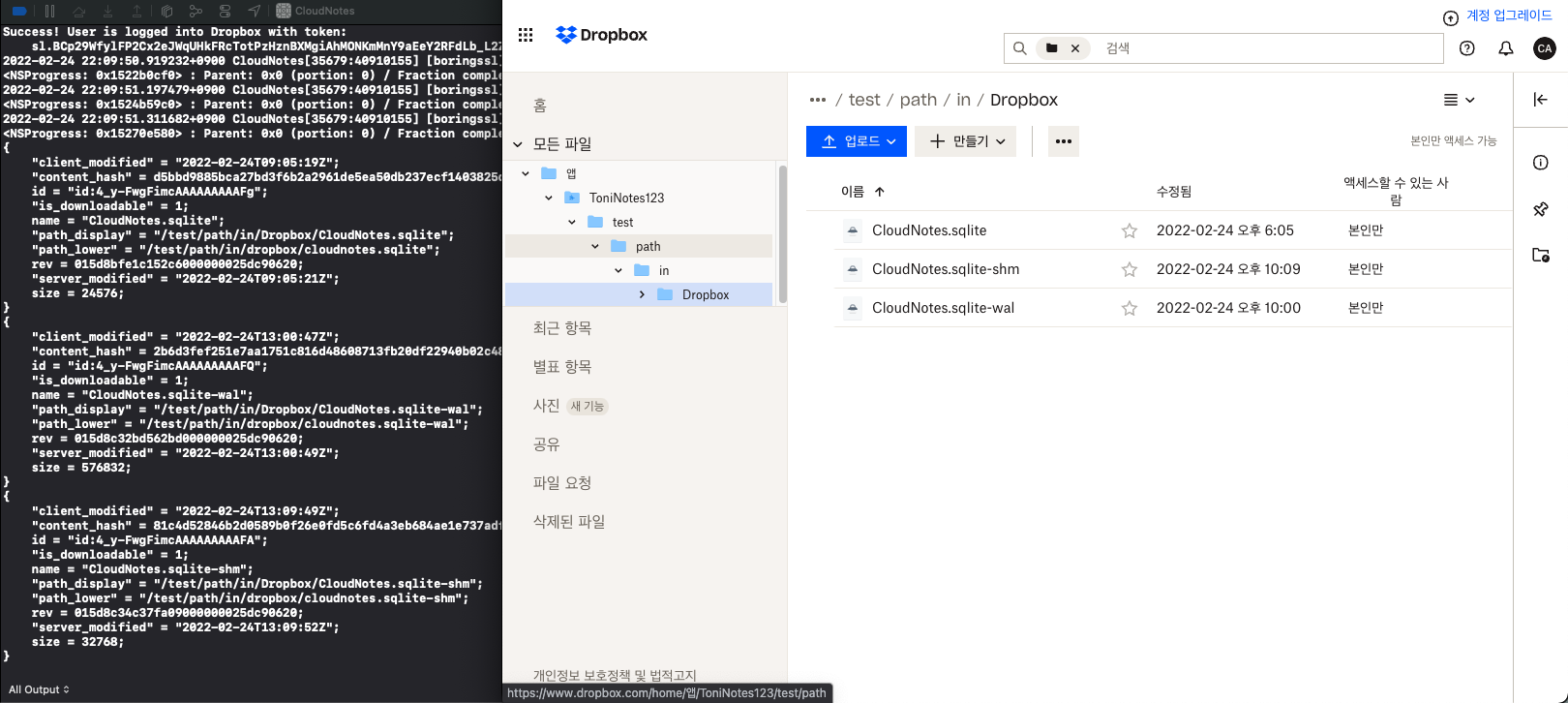Open the CA account avatar menu
This screenshot has width=1568, height=703.
coord(1545,48)
